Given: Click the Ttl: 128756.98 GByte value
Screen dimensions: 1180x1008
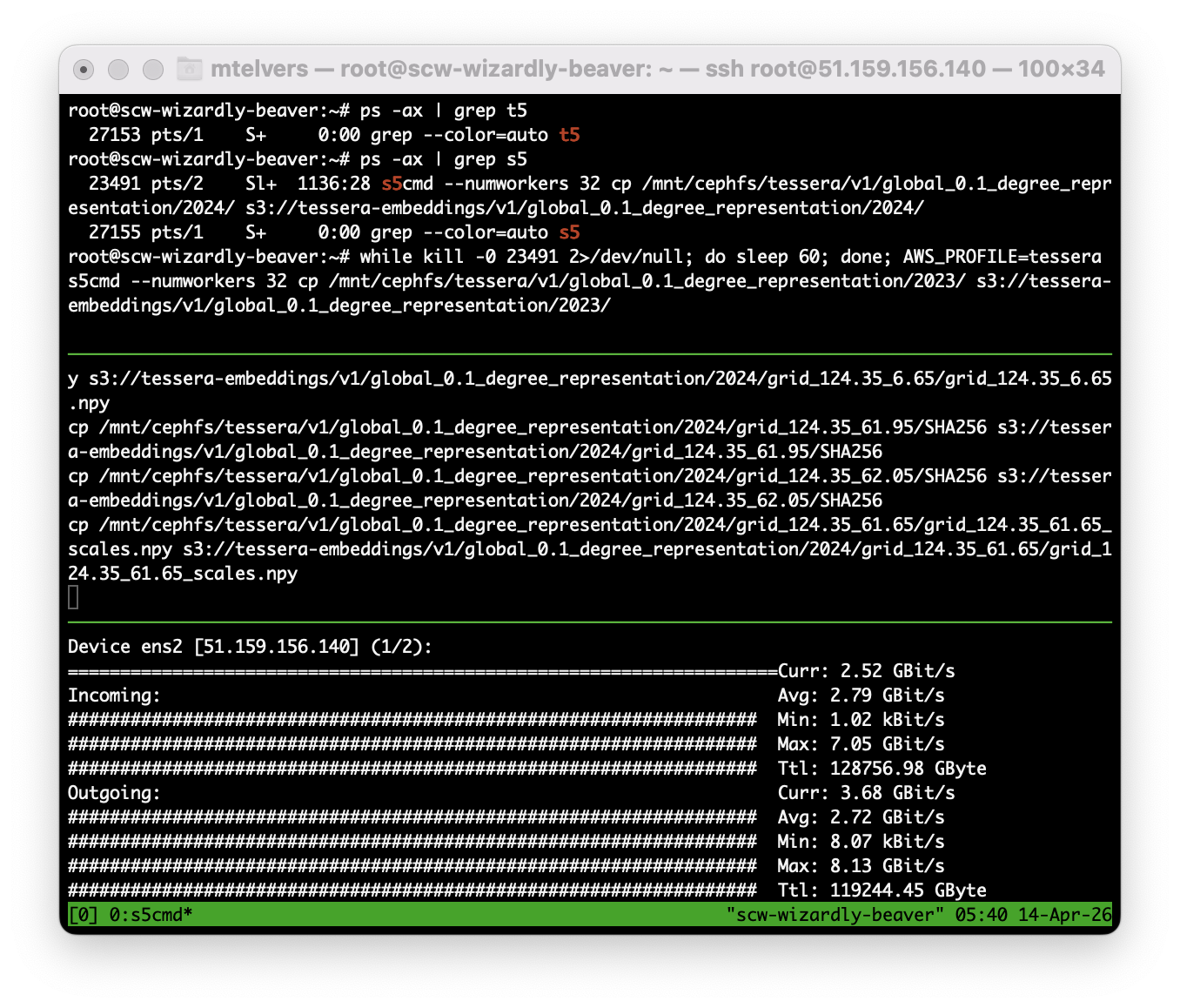Looking at the screenshot, I should coord(882,769).
